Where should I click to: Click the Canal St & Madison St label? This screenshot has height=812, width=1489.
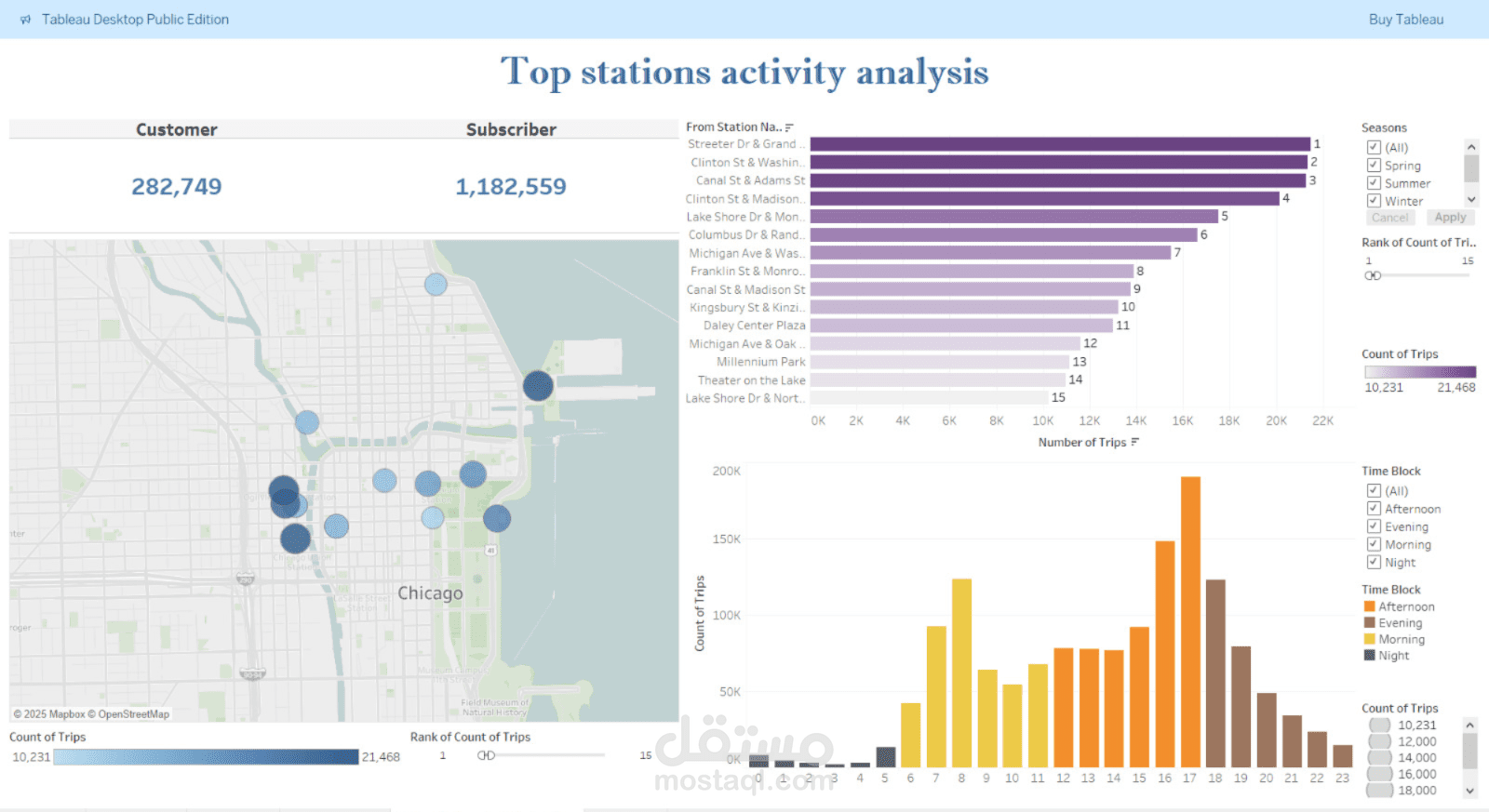click(745, 289)
